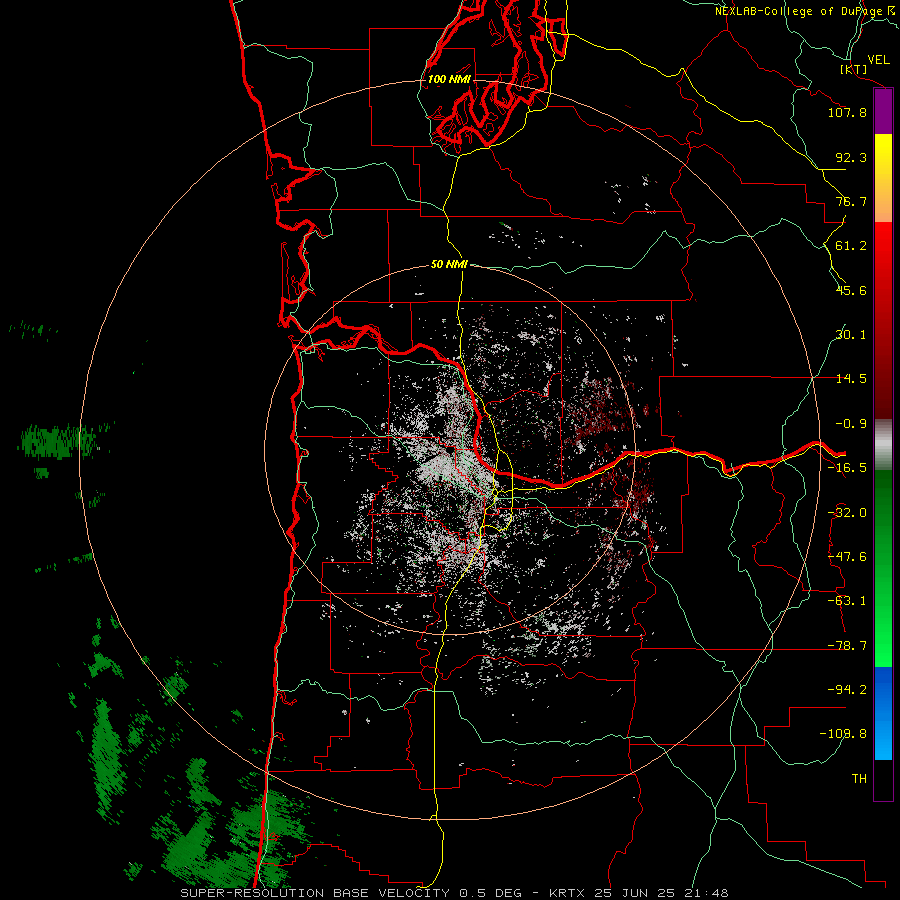Click the -47.6 velocity scale value

pos(847,557)
